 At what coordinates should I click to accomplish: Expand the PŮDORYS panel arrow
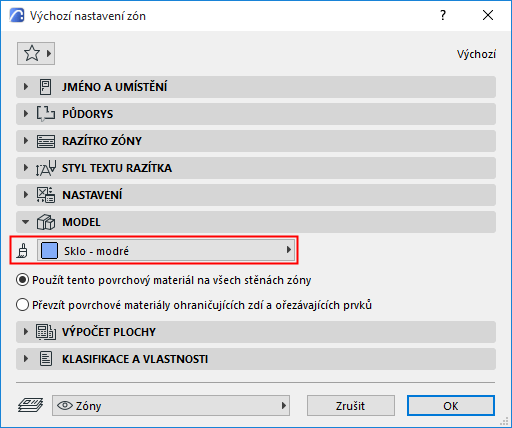[26, 114]
